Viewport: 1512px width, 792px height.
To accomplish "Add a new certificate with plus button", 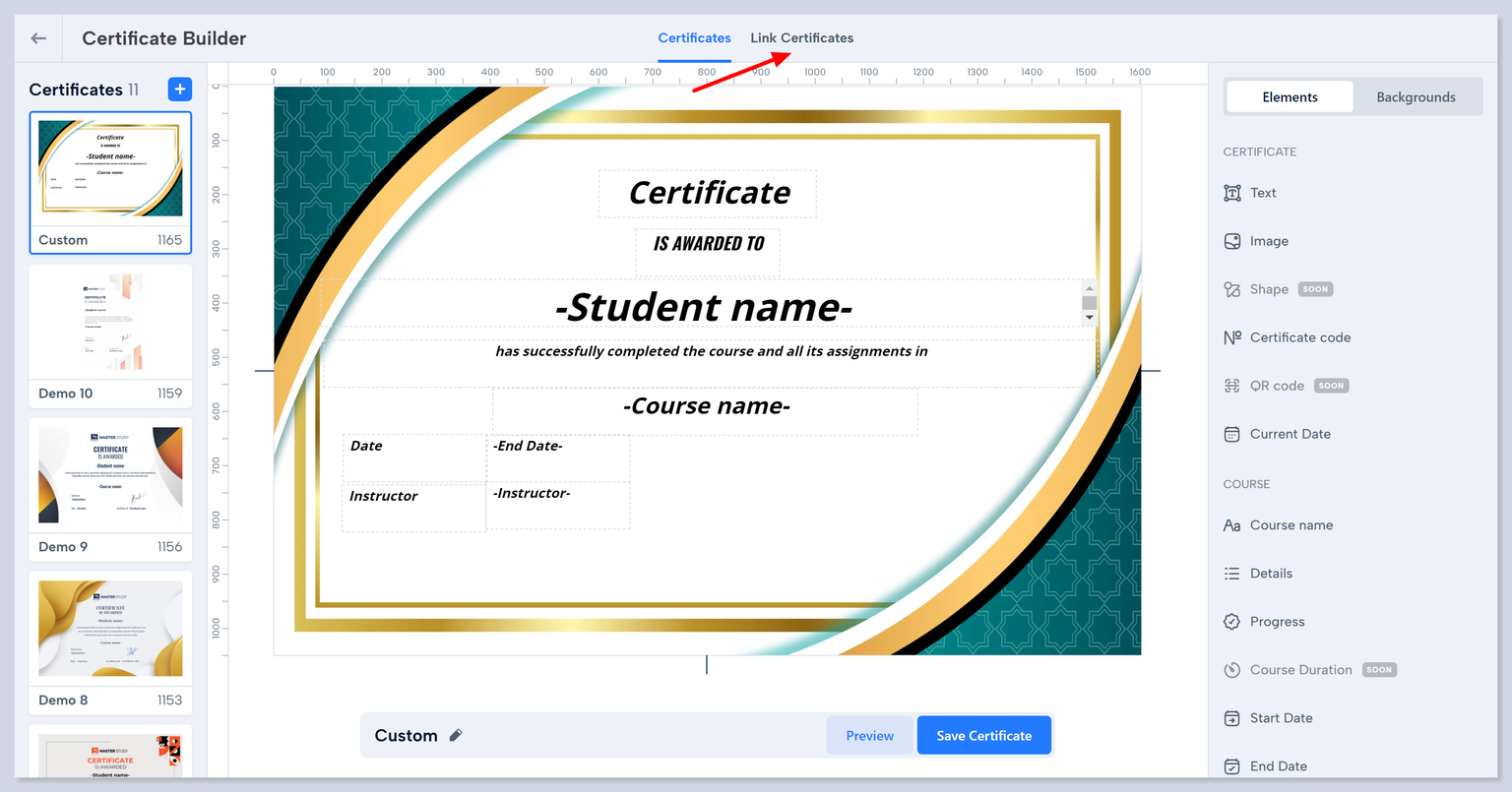I will 180,90.
